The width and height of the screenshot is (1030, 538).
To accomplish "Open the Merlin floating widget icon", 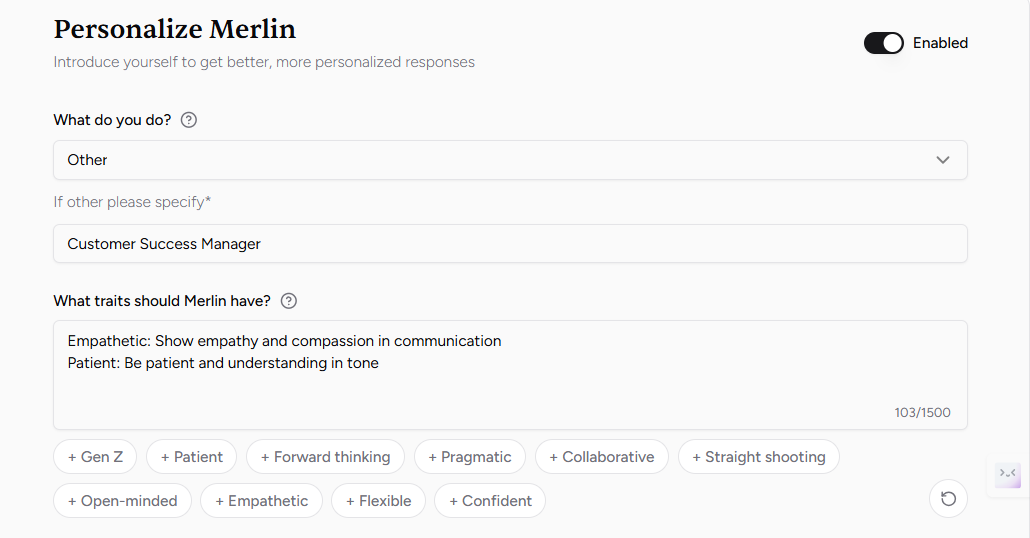I will 1008,474.
